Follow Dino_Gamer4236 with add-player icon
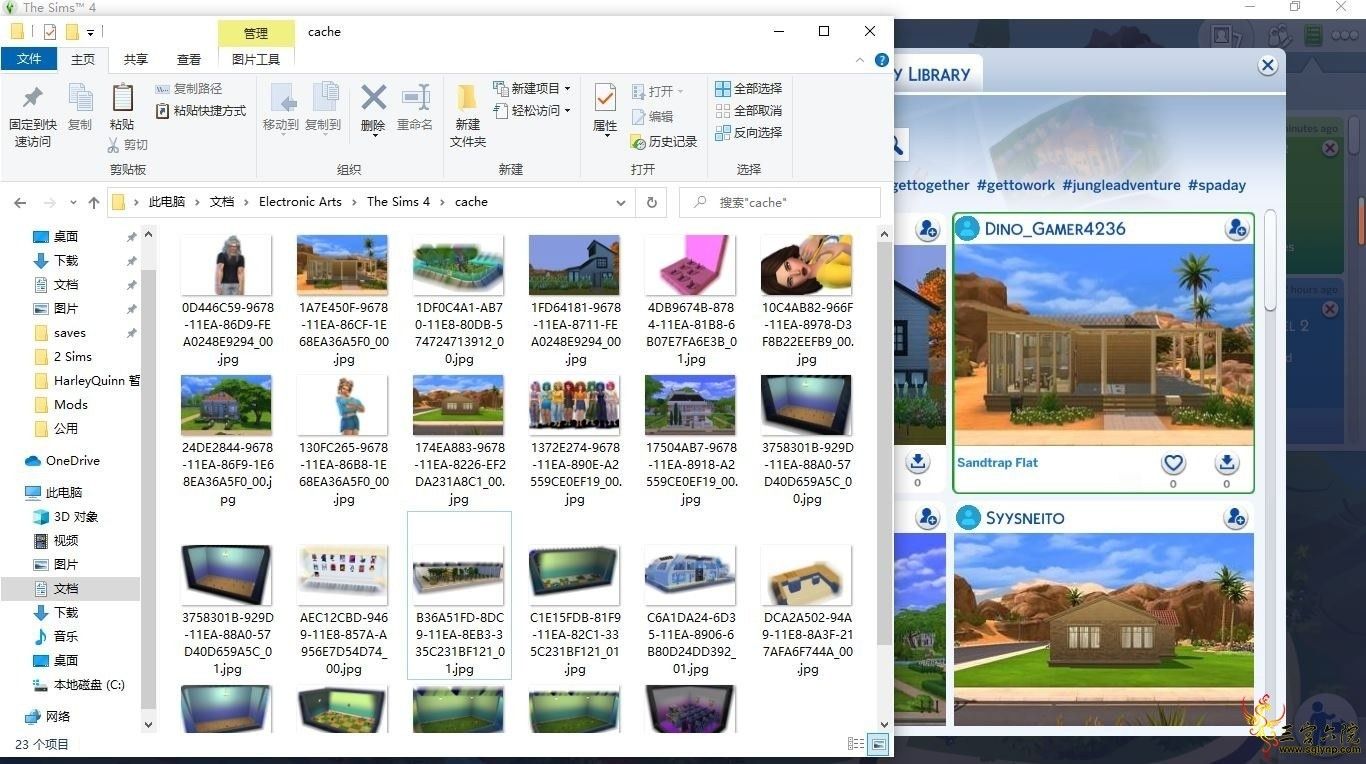Viewport: 1366px width, 764px height. [1237, 229]
